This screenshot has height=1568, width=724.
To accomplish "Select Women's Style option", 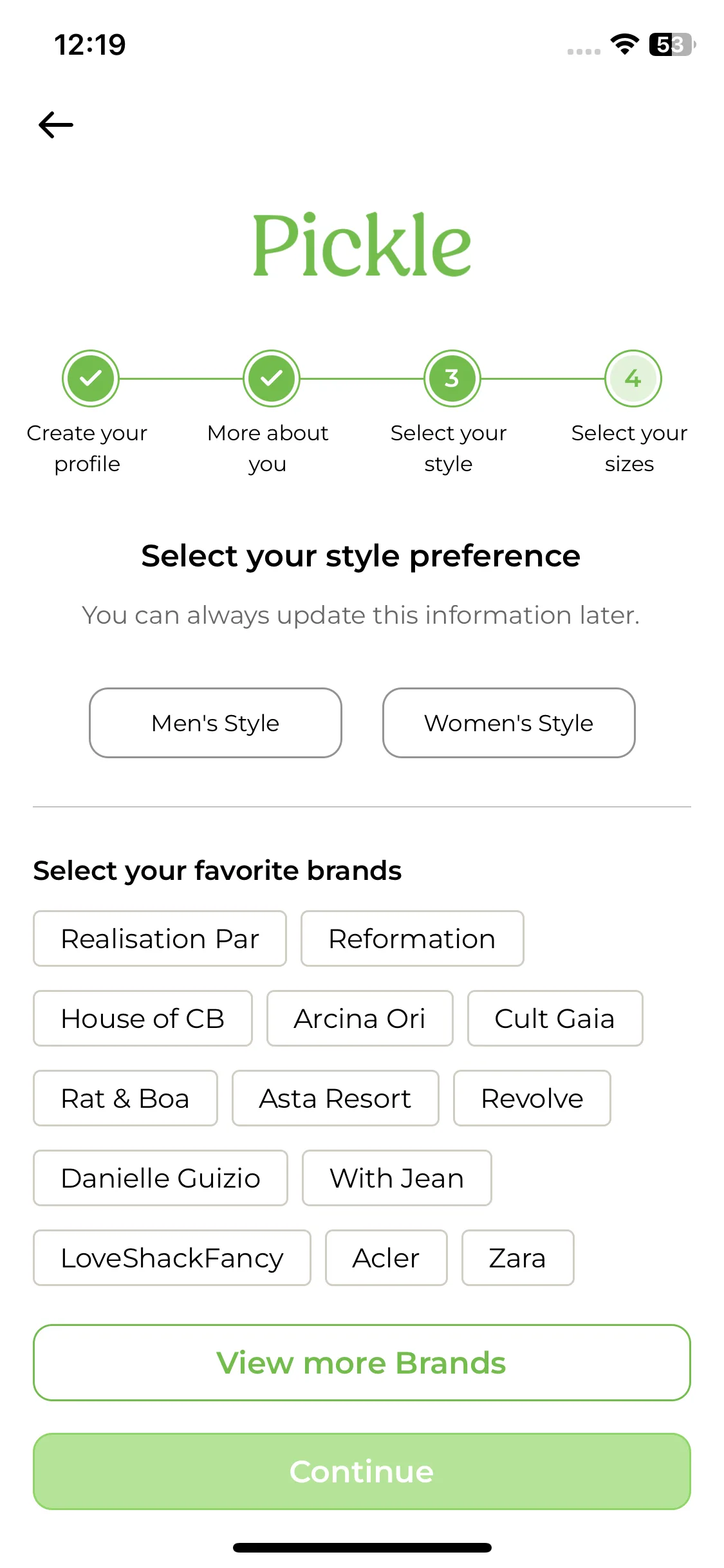I will point(509,723).
